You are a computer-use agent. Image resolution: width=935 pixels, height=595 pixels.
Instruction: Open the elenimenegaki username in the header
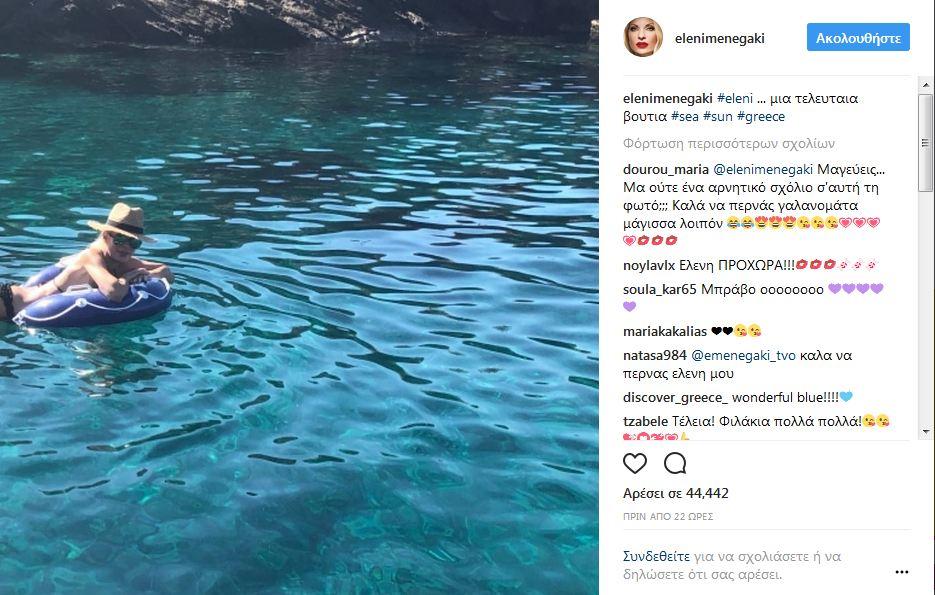point(721,38)
